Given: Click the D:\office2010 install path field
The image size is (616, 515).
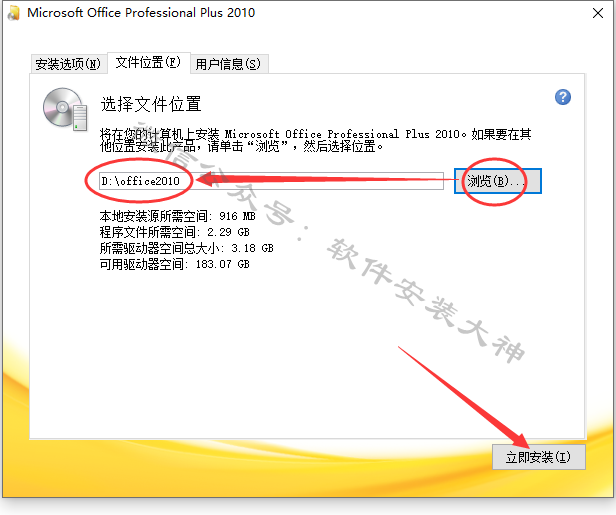Looking at the screenshot, I should pos(271,181).
